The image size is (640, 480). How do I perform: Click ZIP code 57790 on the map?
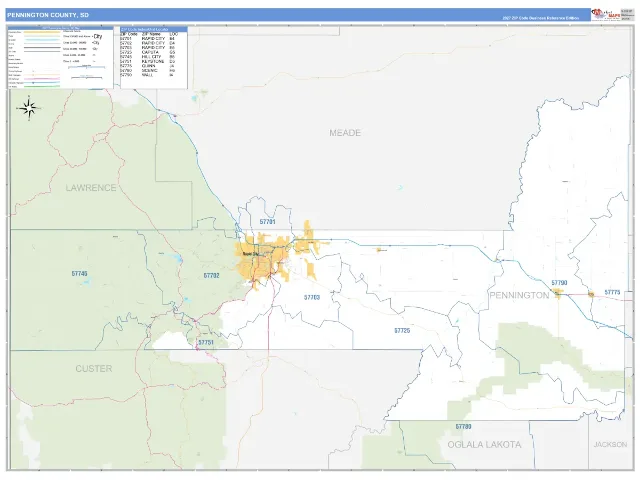coord(559,282)
